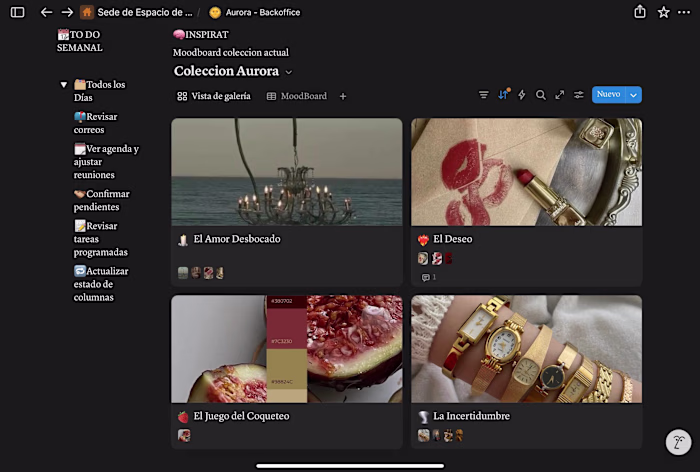Open the gold watches cover image card

(x=526, y=349)
